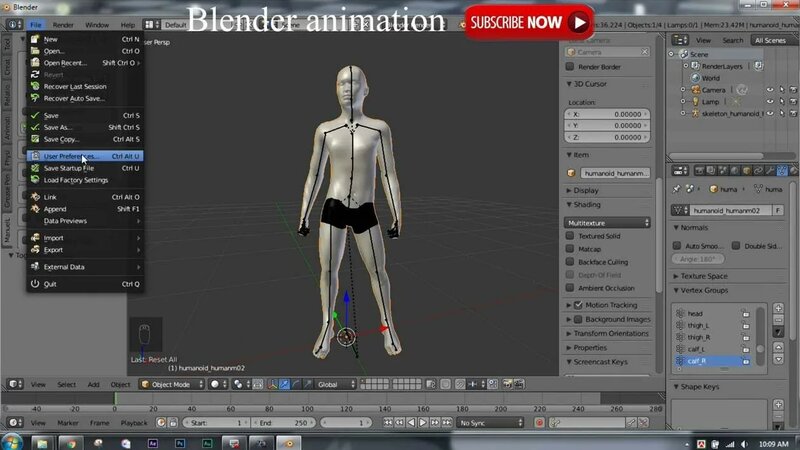The height and width of the screenshot is (450, 800).
Task: Click the All Scenes display button
Action: click(x=770, y=40)
